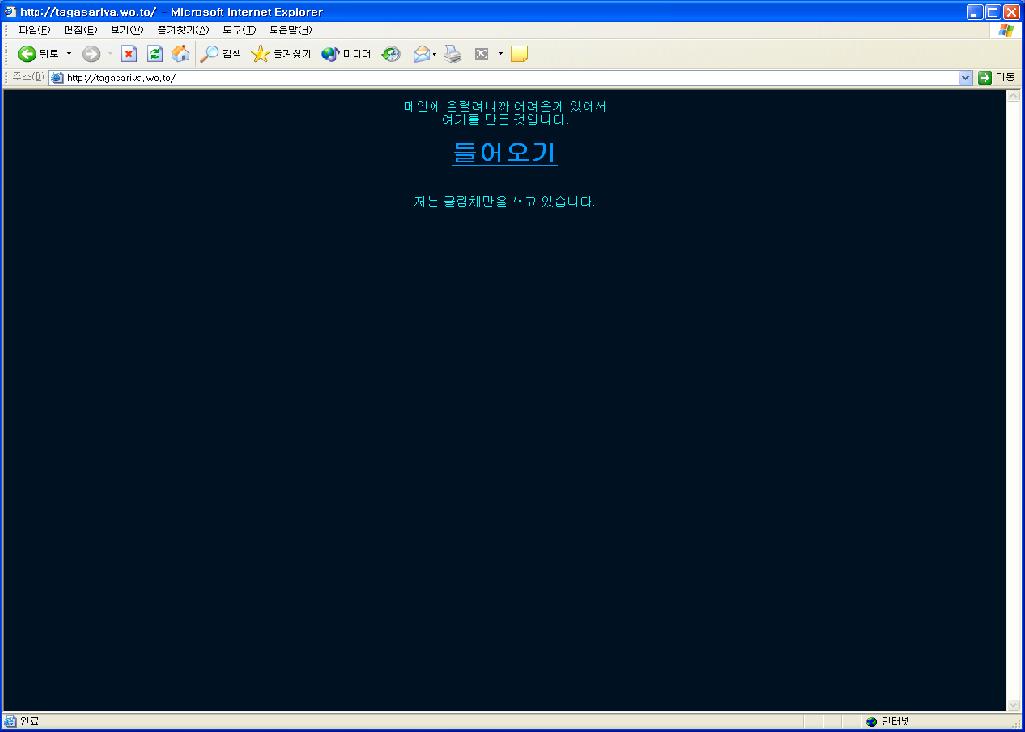Click inside the address bar URL field
The image size is (1025, 732).
click(500, 78)
